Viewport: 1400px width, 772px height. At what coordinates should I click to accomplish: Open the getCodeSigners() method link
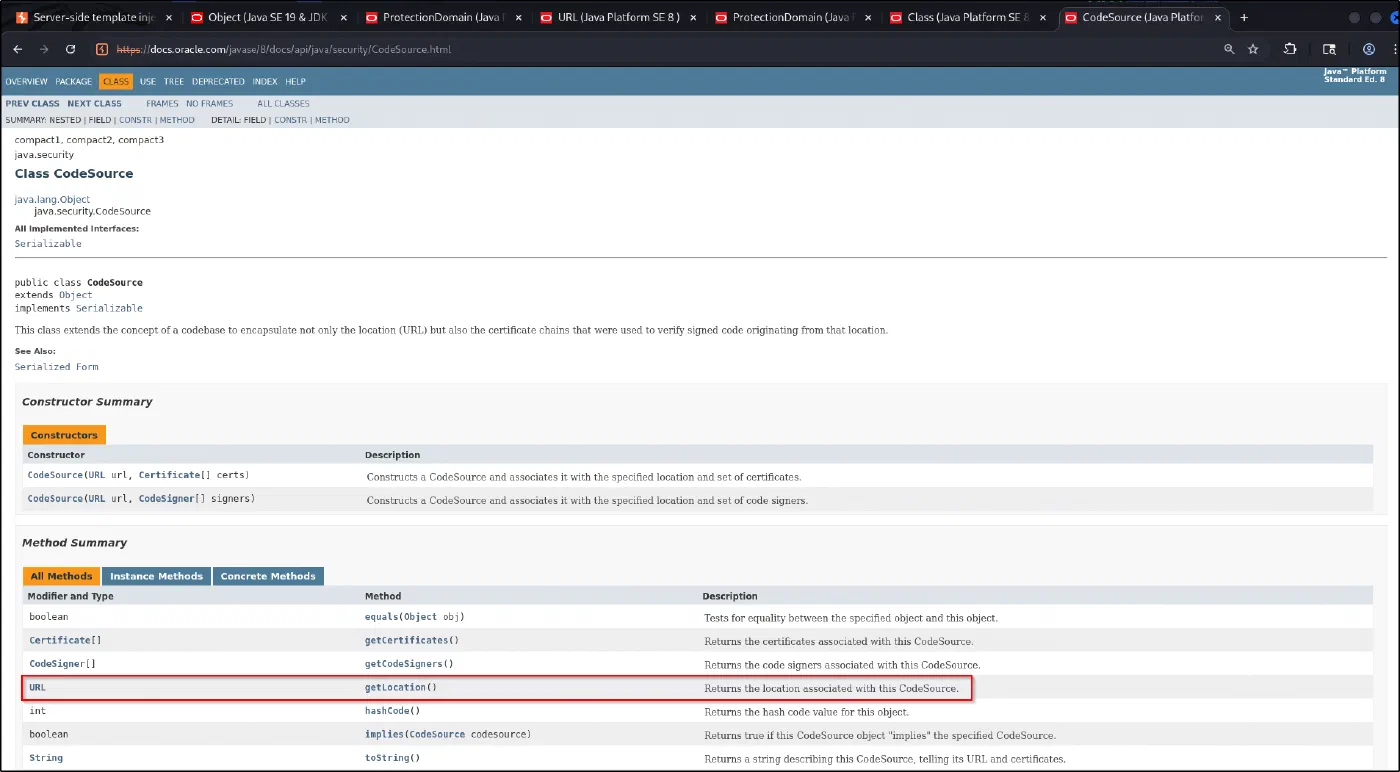tap(404, 664)
